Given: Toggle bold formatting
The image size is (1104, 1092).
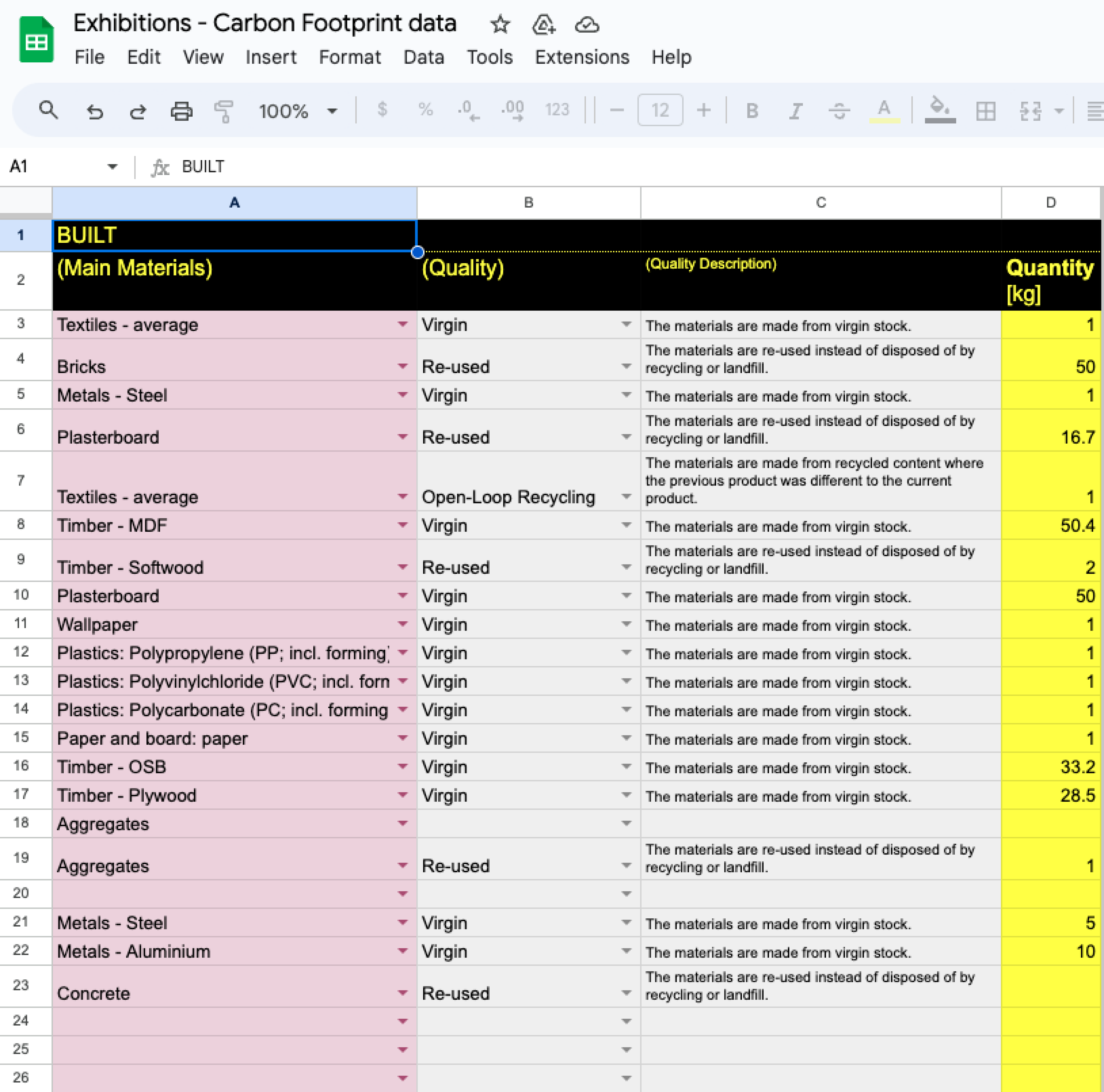Looking at the screenshot, I should click(752, 110).
